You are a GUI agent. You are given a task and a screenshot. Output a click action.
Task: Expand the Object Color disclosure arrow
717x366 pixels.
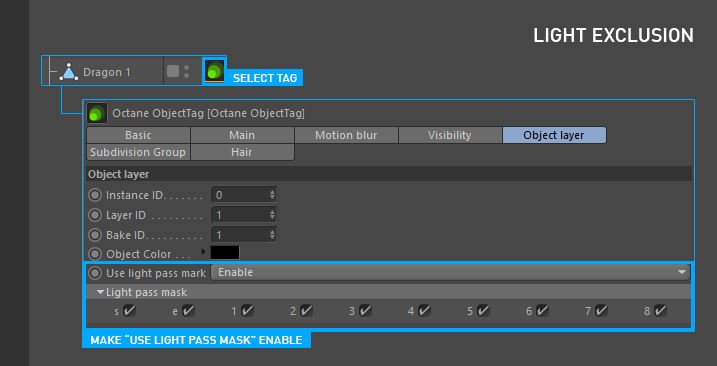click(x=203, y=252)
